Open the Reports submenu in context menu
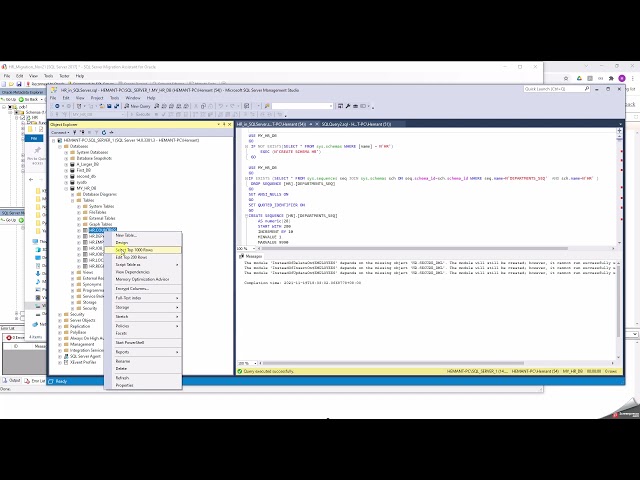Screen dimensions: 640x480 142,352
